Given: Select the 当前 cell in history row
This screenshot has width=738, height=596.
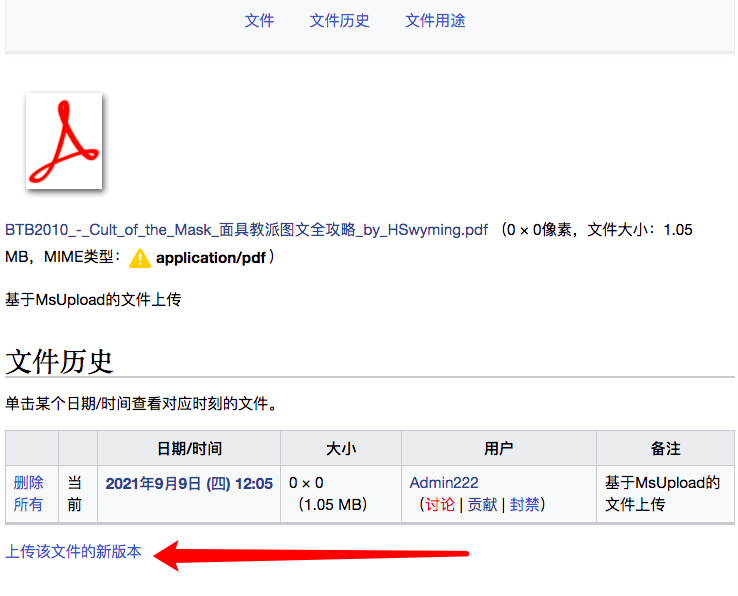Looking at the screenshot, I should (x=78, y=494).
